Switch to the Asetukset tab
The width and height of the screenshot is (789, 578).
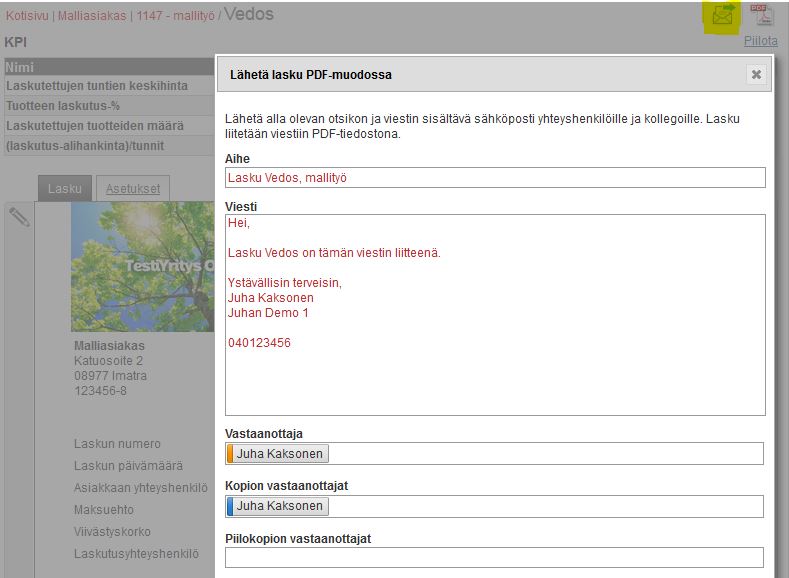pos(133,189)
